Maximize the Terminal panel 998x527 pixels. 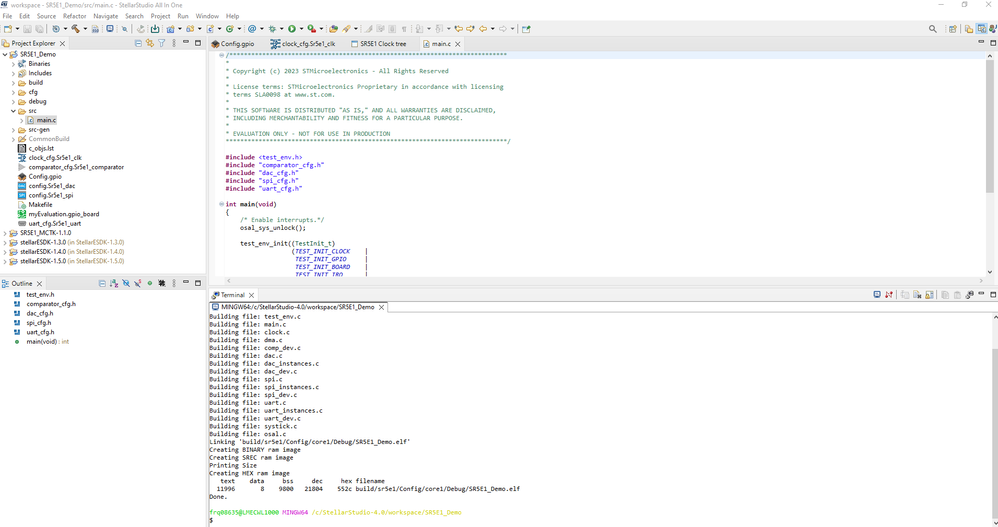pyautogui.click(x=993, y=295)
